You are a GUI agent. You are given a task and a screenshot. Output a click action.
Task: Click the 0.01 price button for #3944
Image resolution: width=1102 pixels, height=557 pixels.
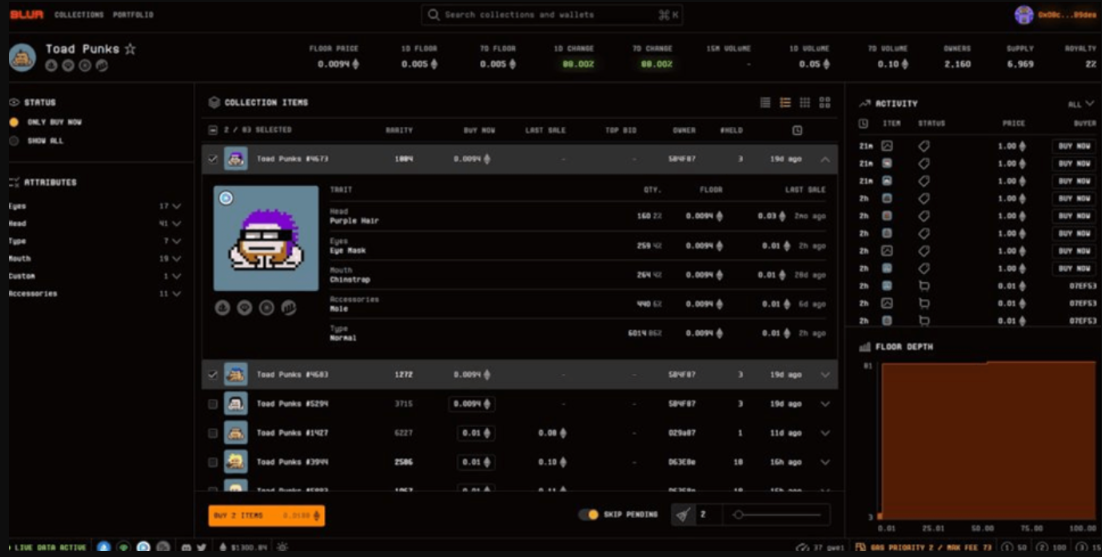[x=476, y=462]
